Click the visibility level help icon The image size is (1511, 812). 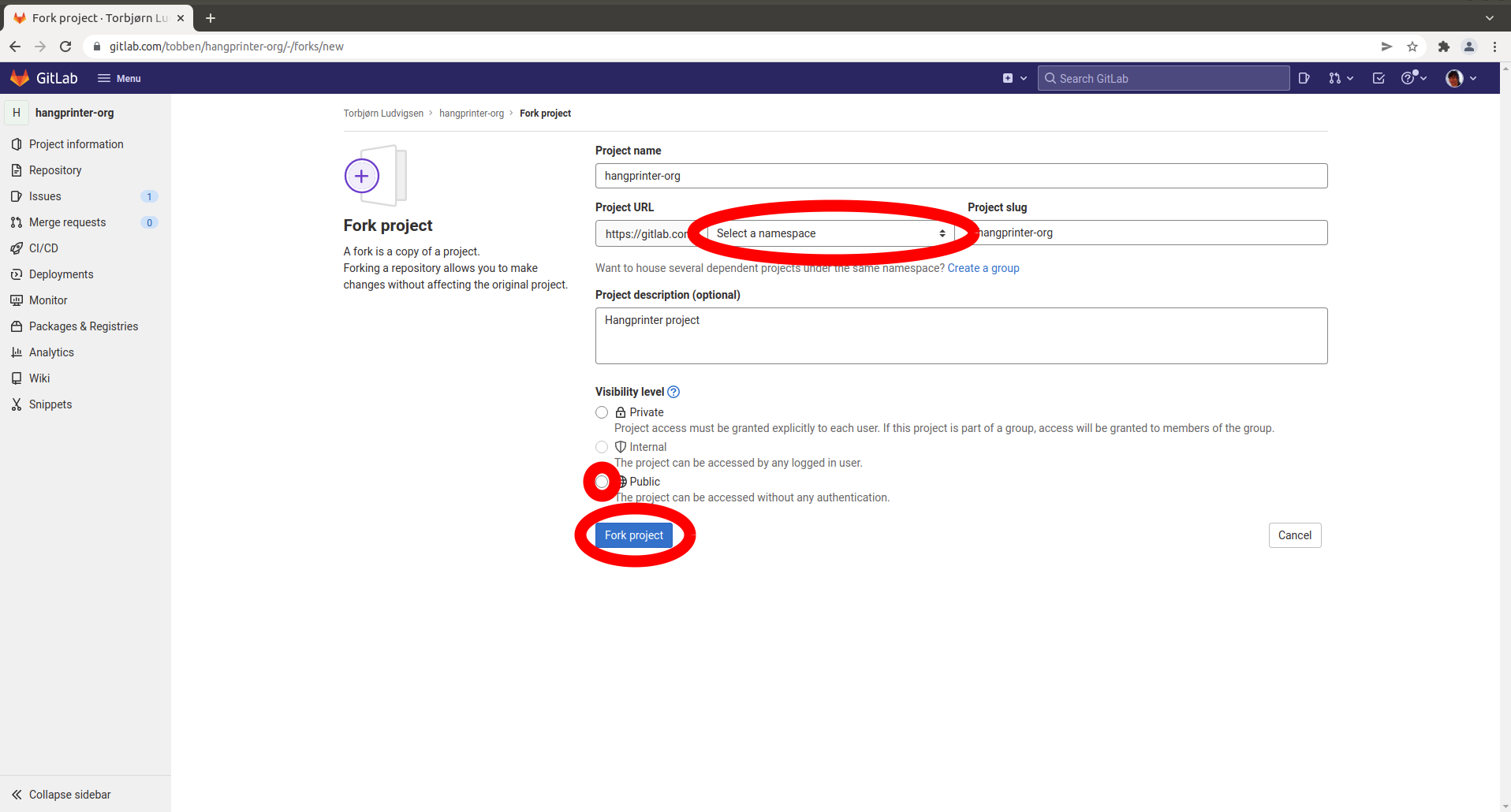(673, 392)
